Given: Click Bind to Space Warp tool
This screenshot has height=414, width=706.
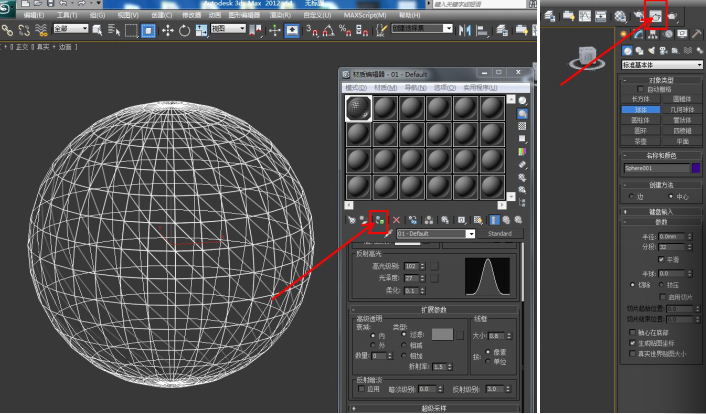Looking at the screenshot, I should click(41, 30).
